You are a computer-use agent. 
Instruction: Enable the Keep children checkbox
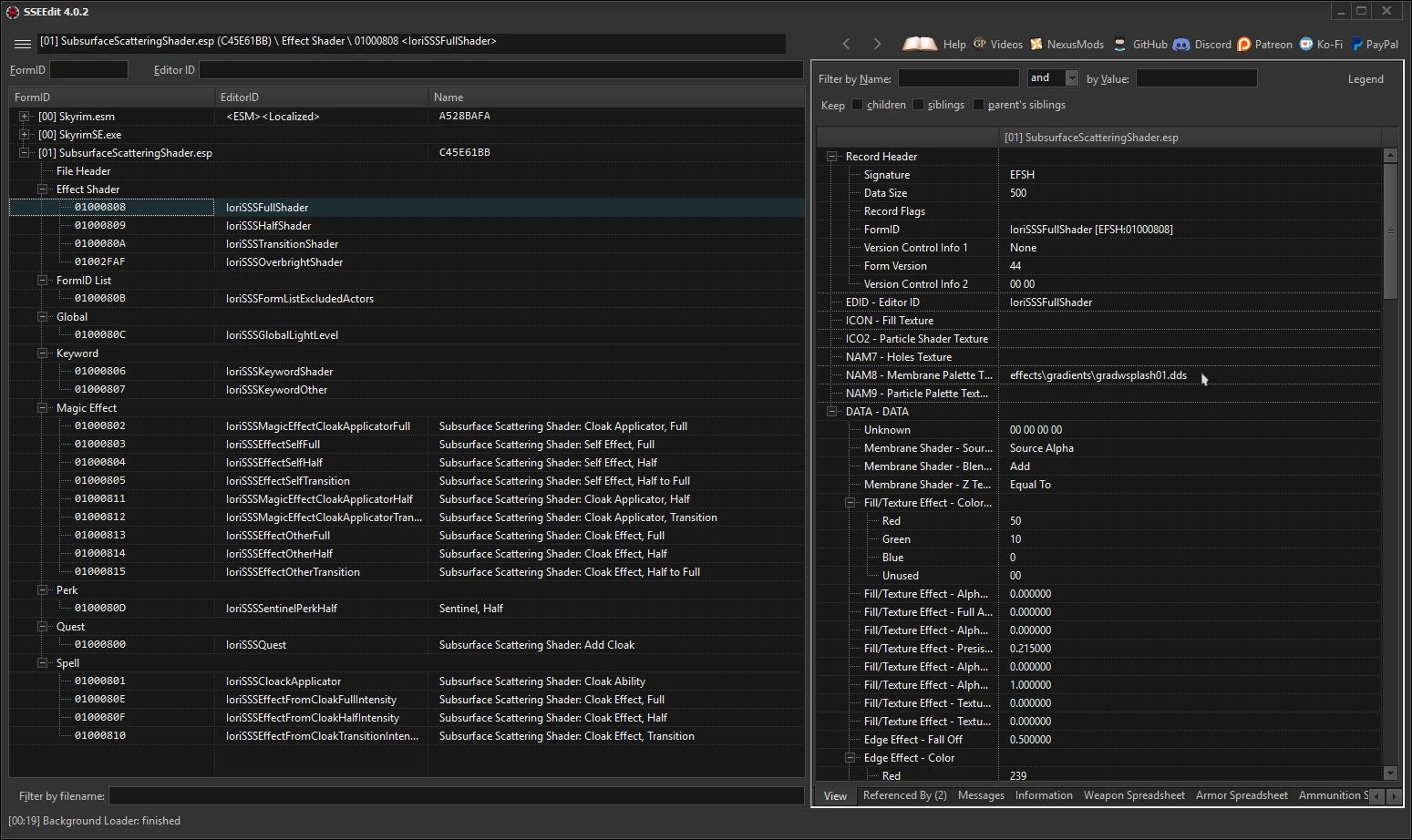857,105
